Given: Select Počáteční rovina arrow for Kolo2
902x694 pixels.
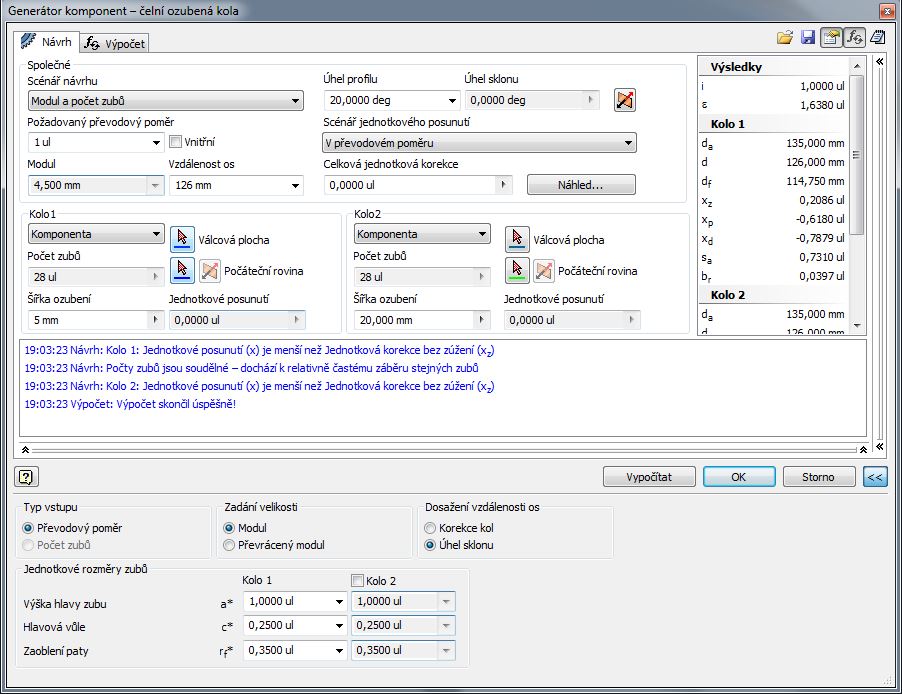Looking at the screenshot, I should [516, 270].
